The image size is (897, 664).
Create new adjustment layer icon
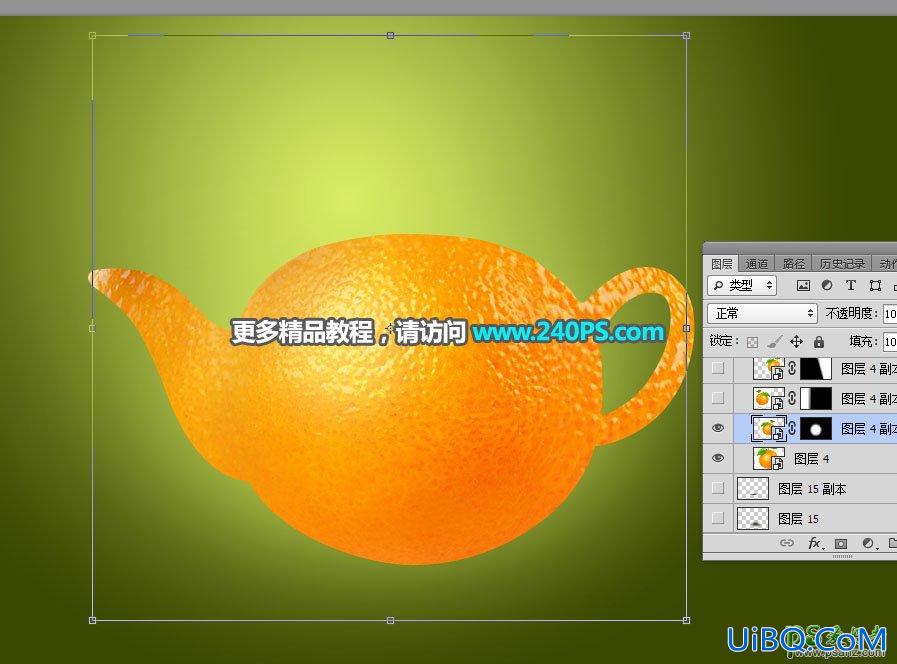tap(868, 543)
